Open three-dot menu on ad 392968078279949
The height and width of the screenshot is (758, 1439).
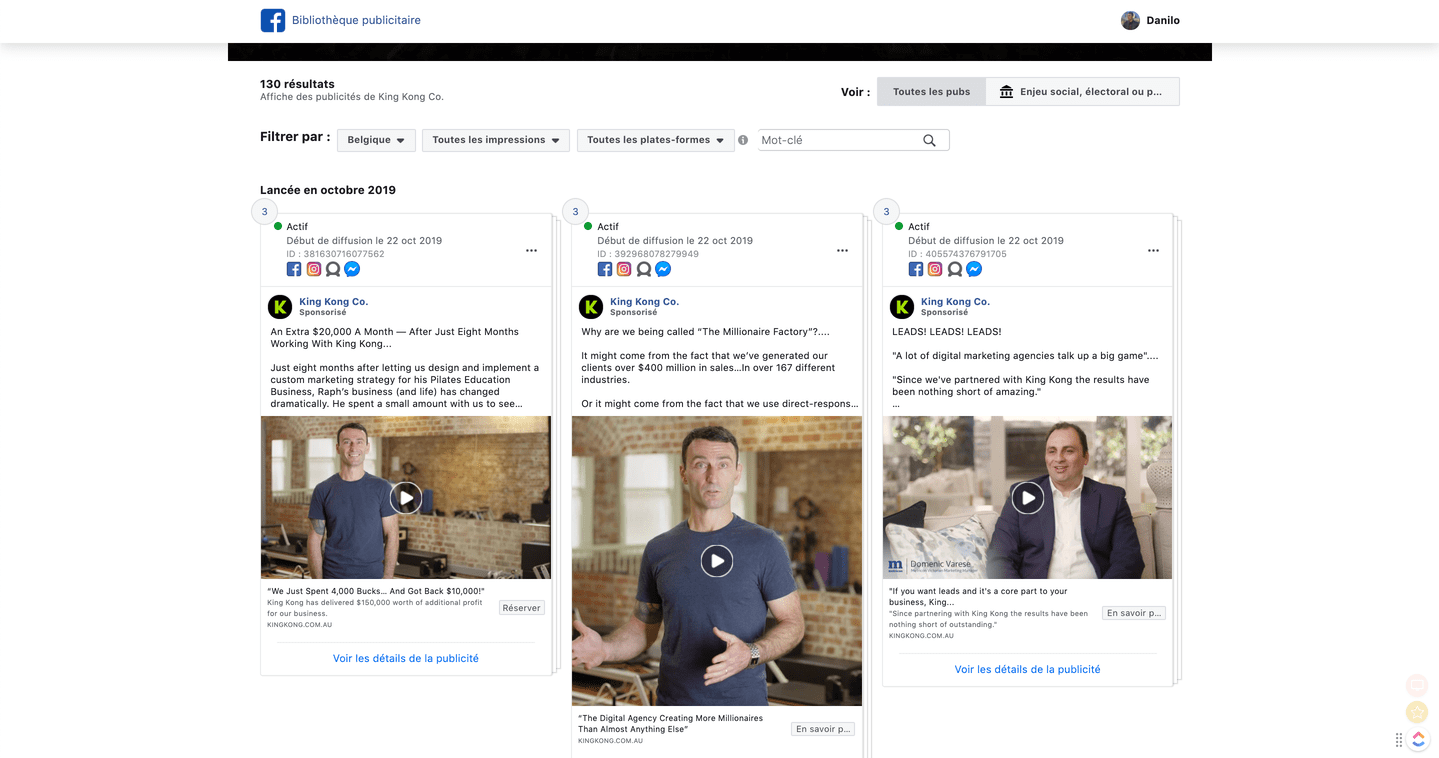843,251
